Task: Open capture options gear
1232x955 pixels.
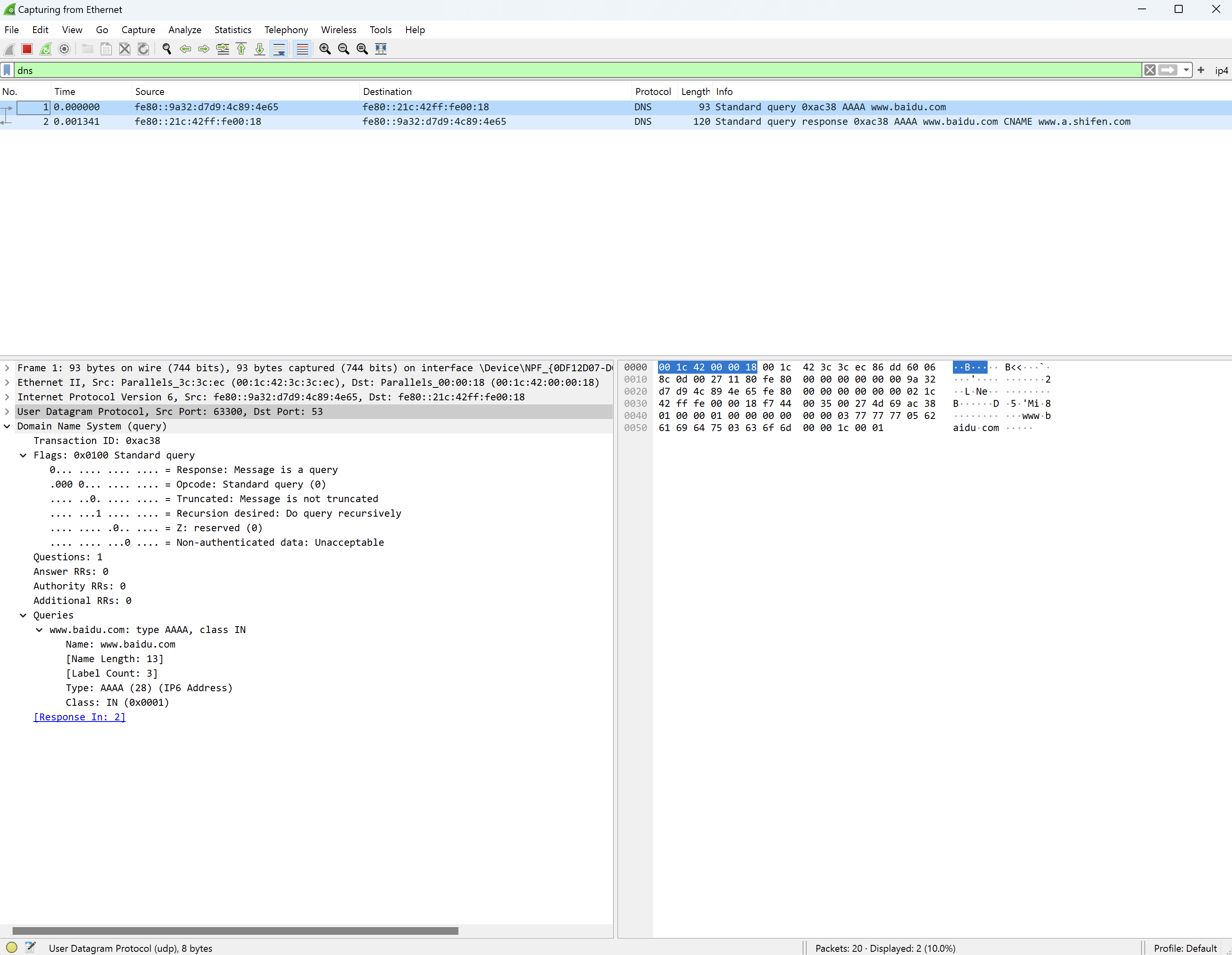Action: click(x=64, y=49)
